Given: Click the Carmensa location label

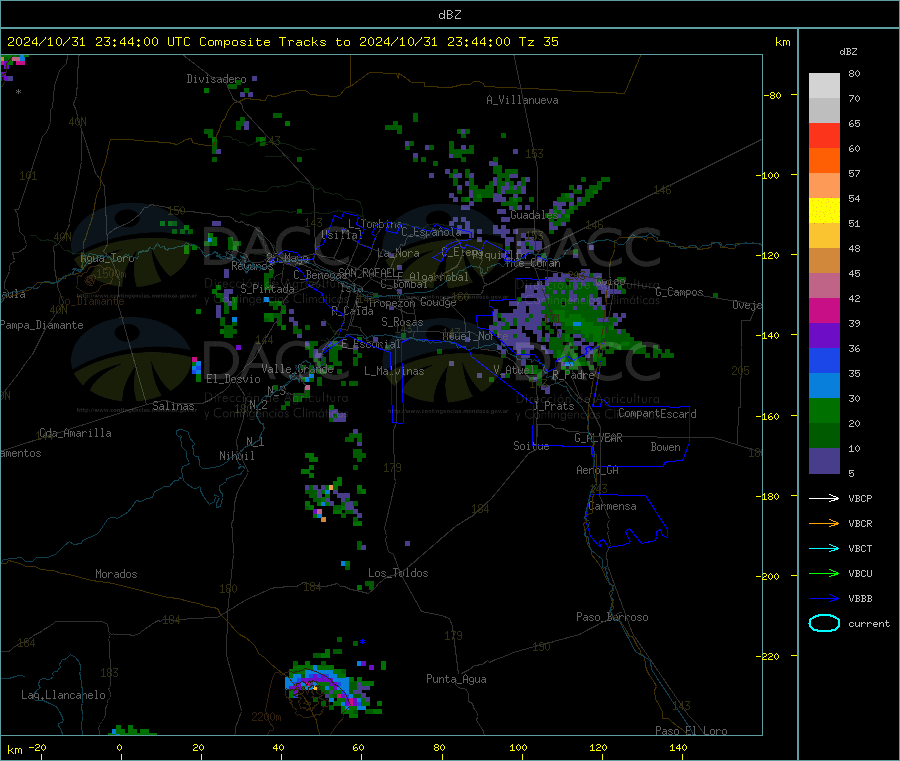Looking at the screenshot, I should coord(612,506).
